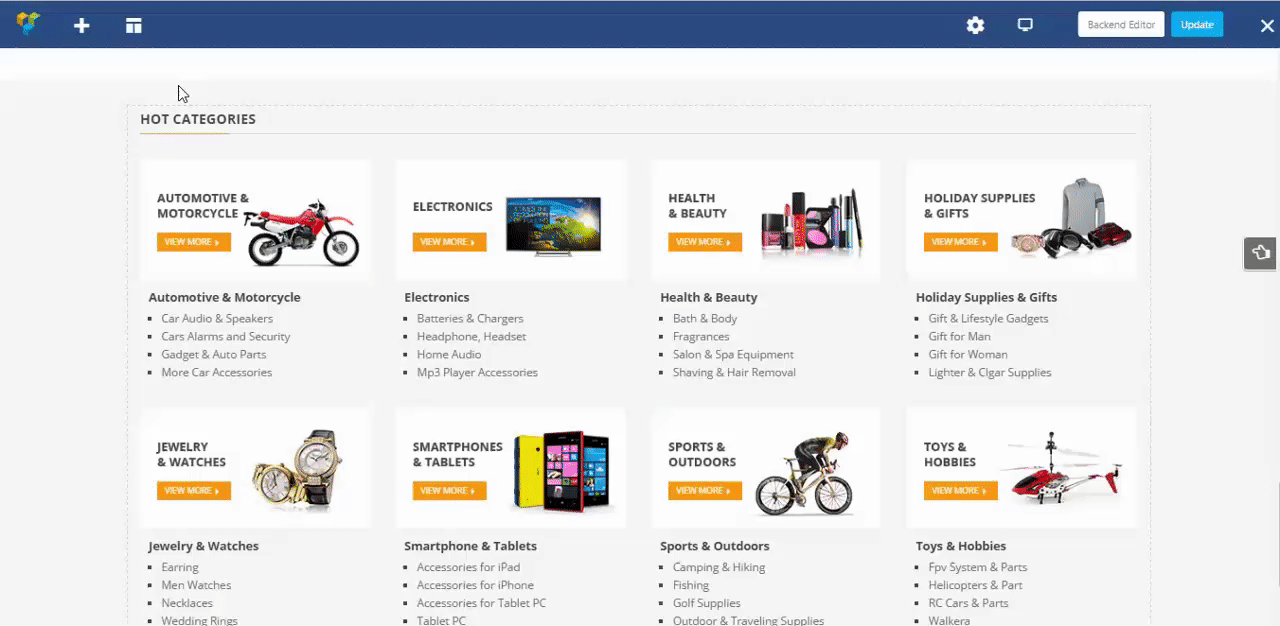The image size is (1280, 626).
Task: Close the frontend editor with X
Action: click(1267, 26)
